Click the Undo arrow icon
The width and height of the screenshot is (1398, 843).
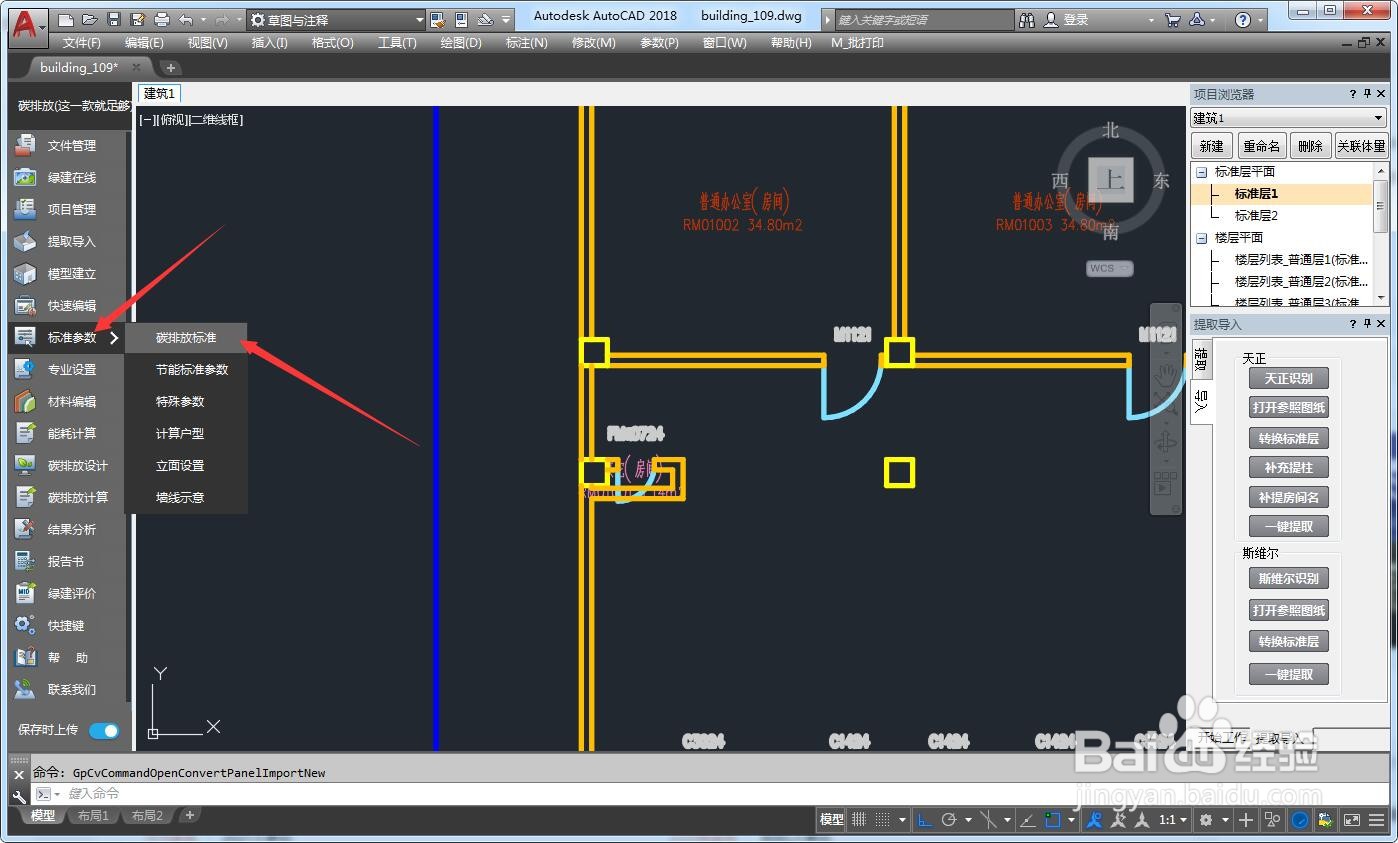tap(186, 19)
